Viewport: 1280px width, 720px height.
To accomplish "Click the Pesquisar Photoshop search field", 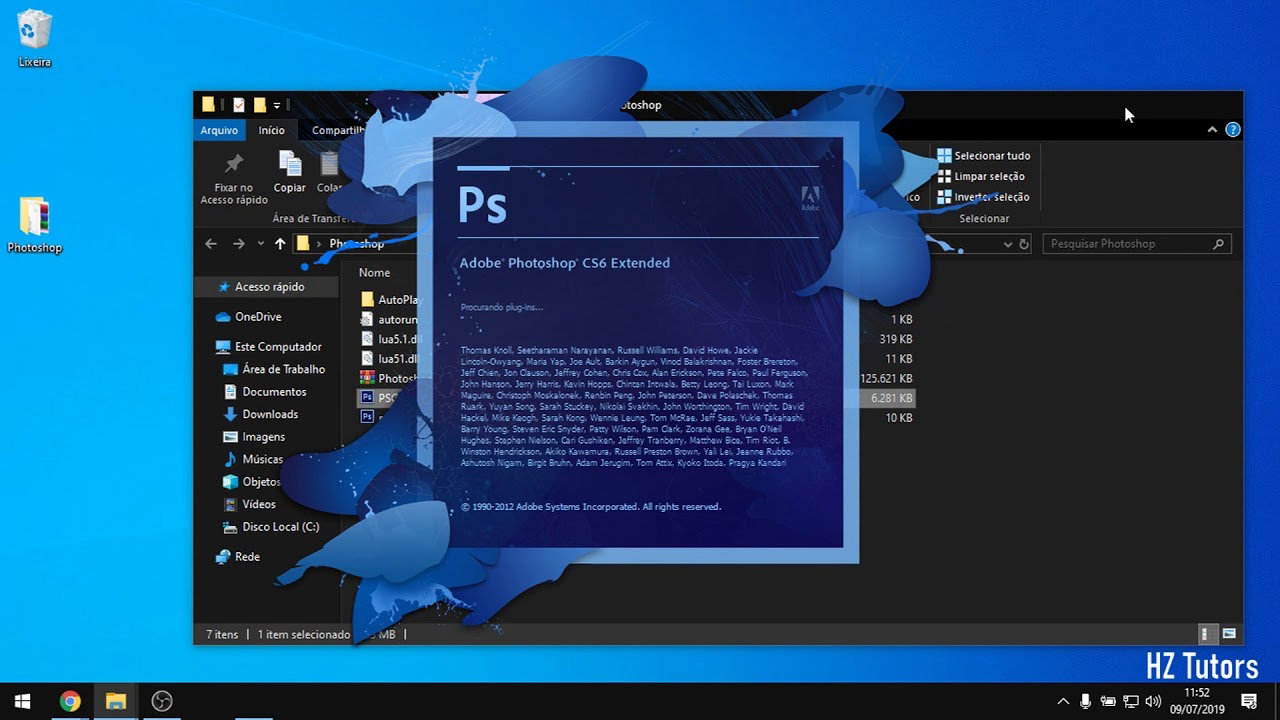I will (1136, 244).
